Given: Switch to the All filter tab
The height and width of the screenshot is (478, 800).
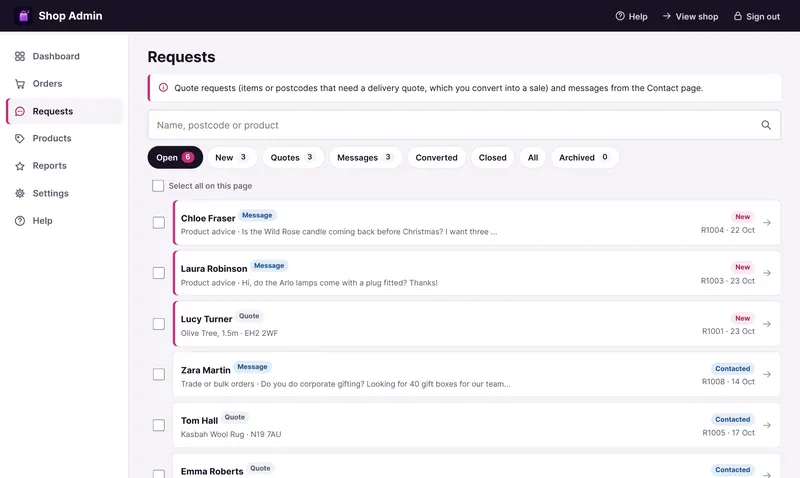Looking at the screenshot, I should (533, 157).
